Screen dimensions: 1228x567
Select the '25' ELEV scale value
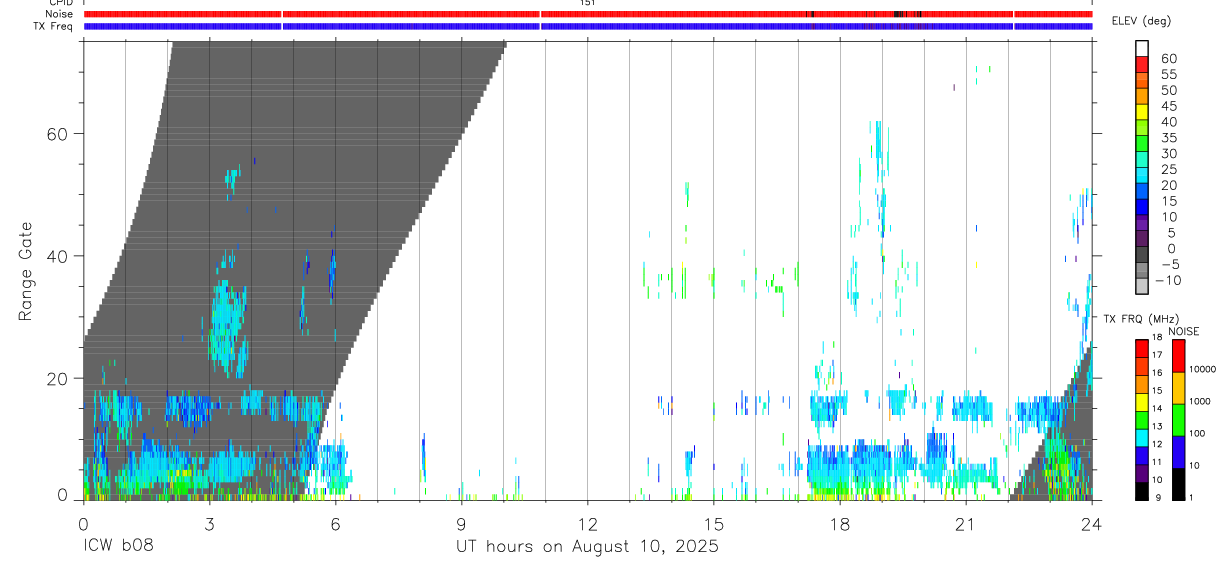pyautogui.click(x=1168, y=169)
